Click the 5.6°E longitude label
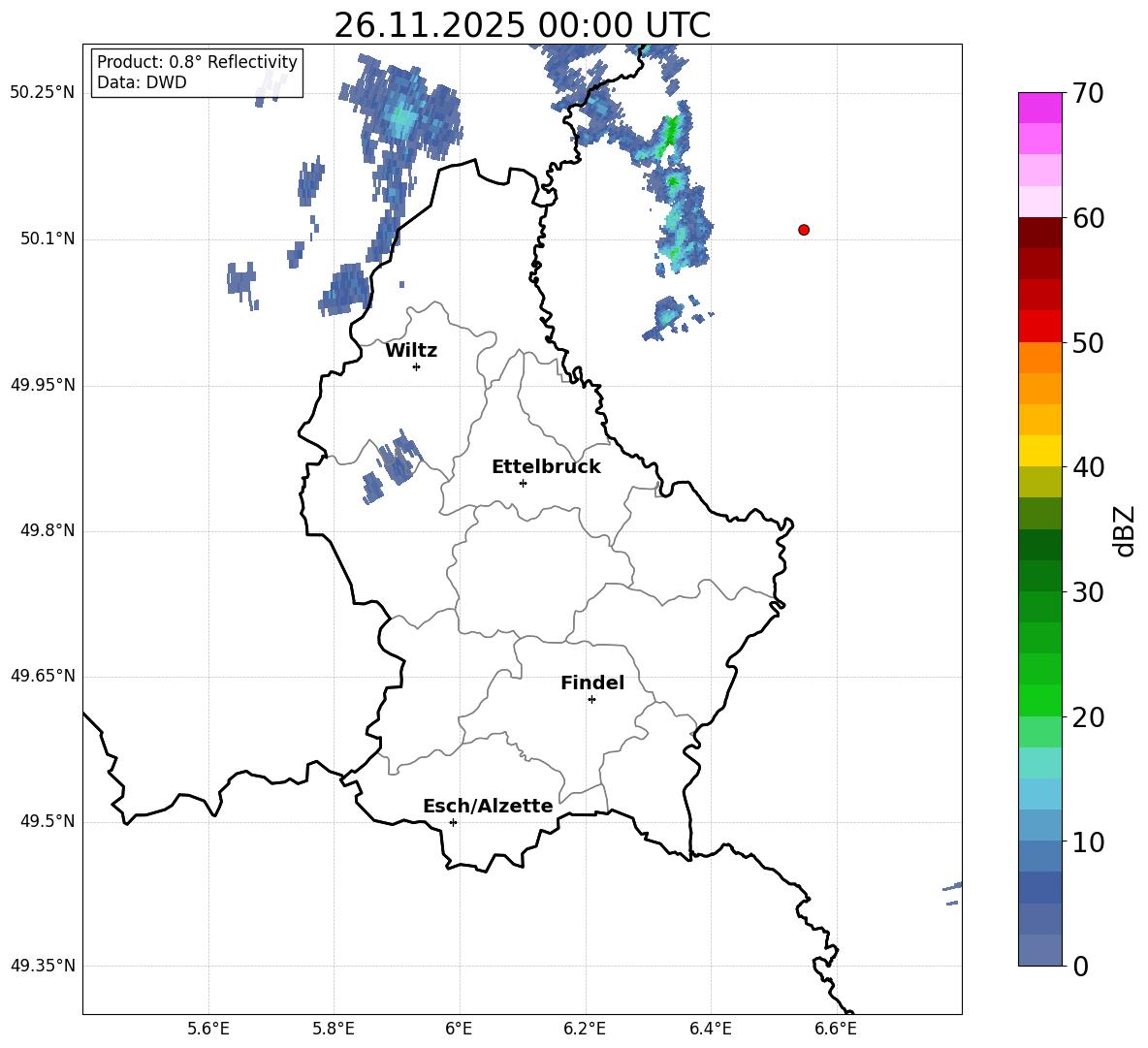Screen dimensions: 1148x1048 click(208, 1029)
